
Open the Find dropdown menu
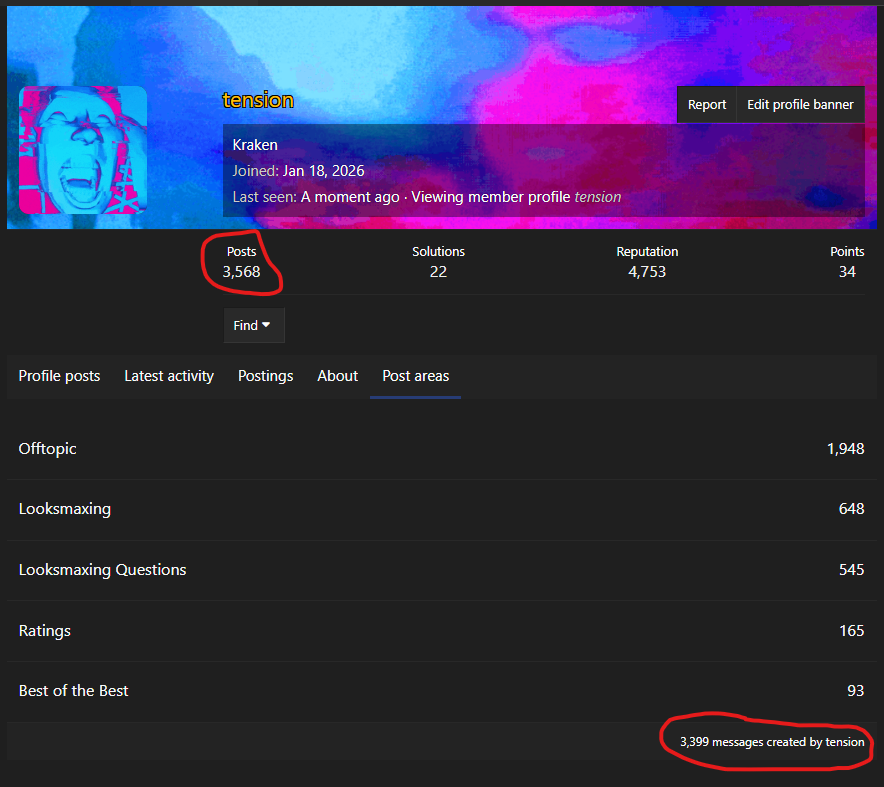[253, 325]
